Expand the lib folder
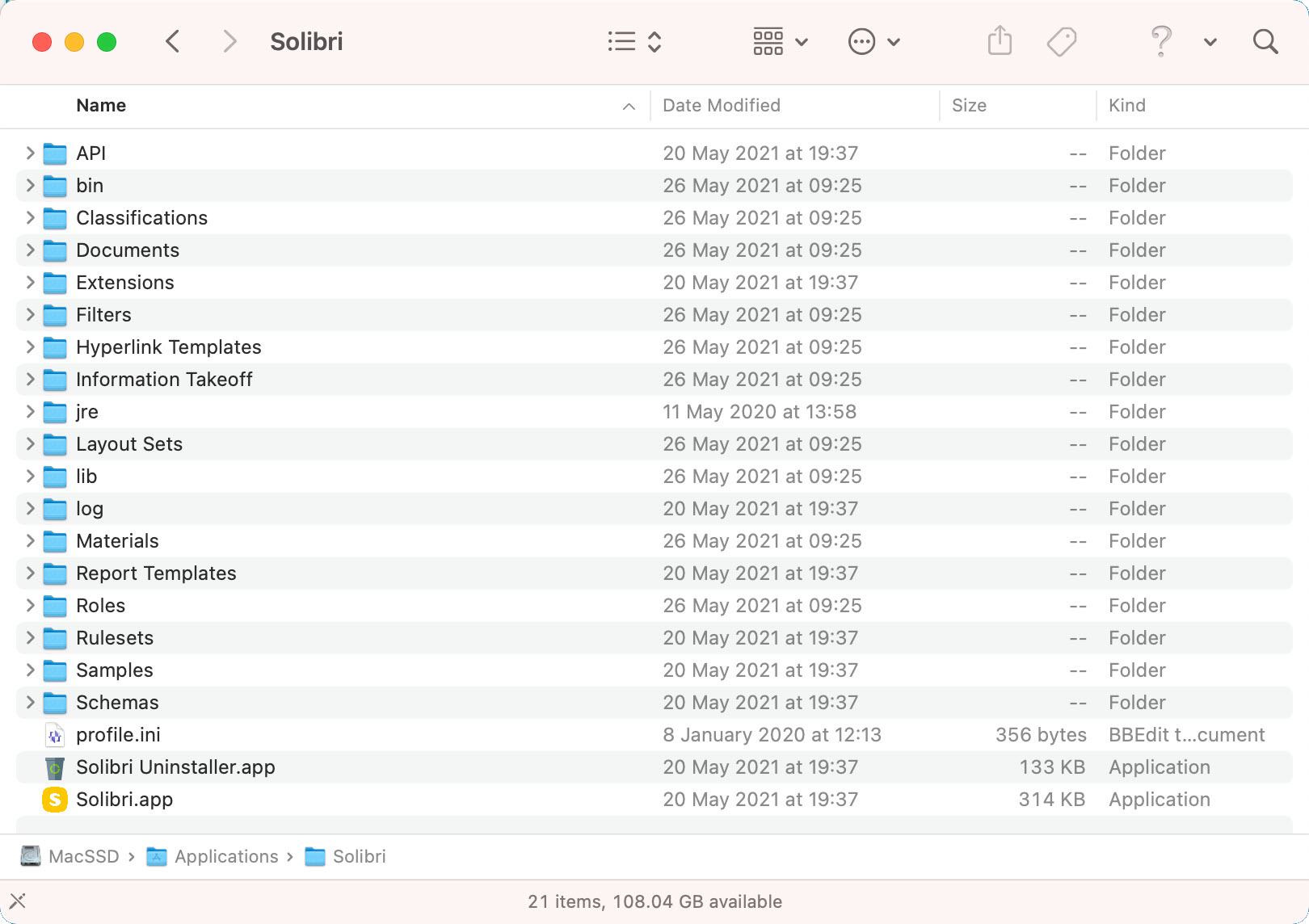The width and height of the screenshot is (1309, 924). pos(30,476)
